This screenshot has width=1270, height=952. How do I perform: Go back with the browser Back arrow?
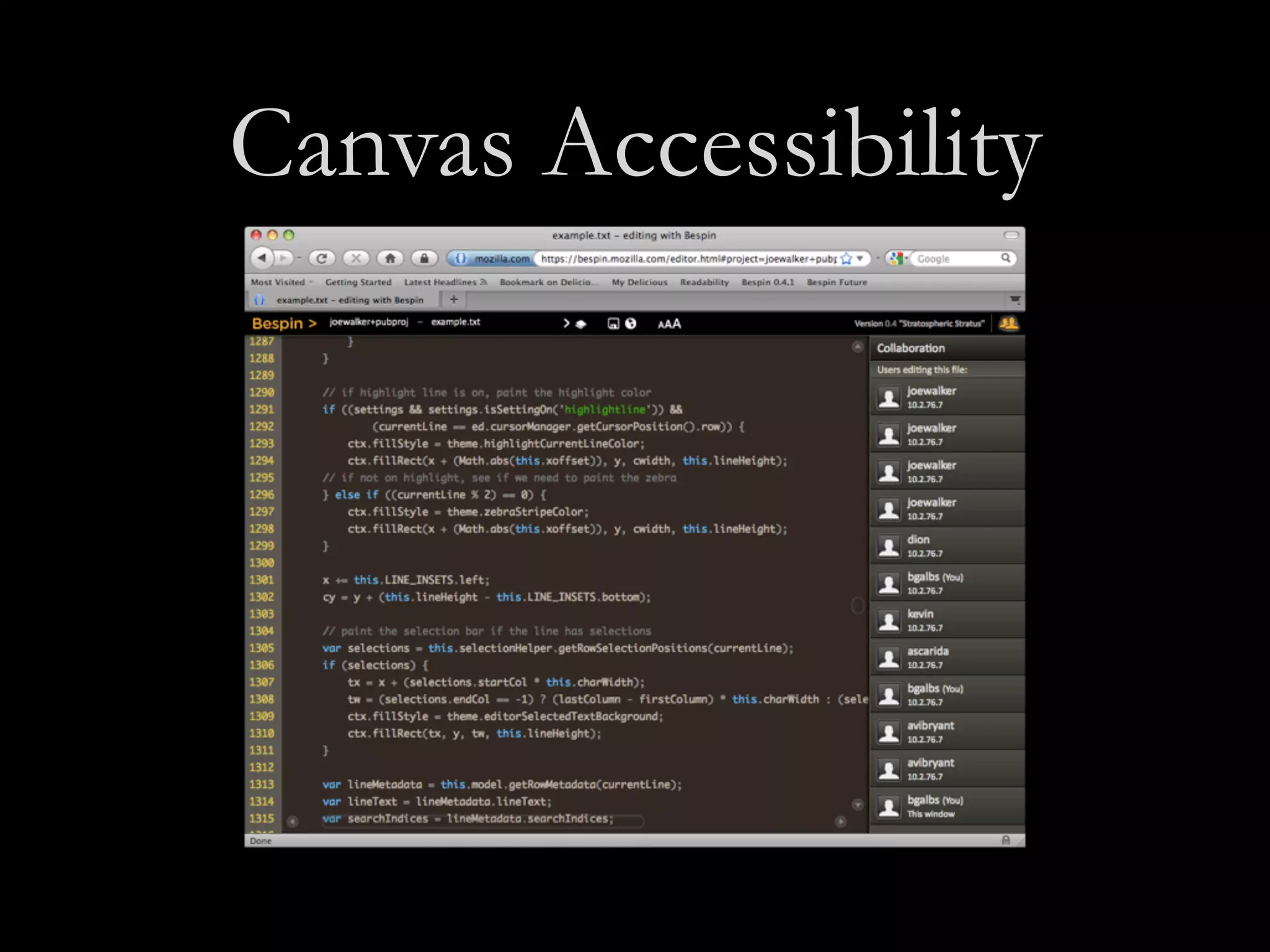tap(262, 258)
